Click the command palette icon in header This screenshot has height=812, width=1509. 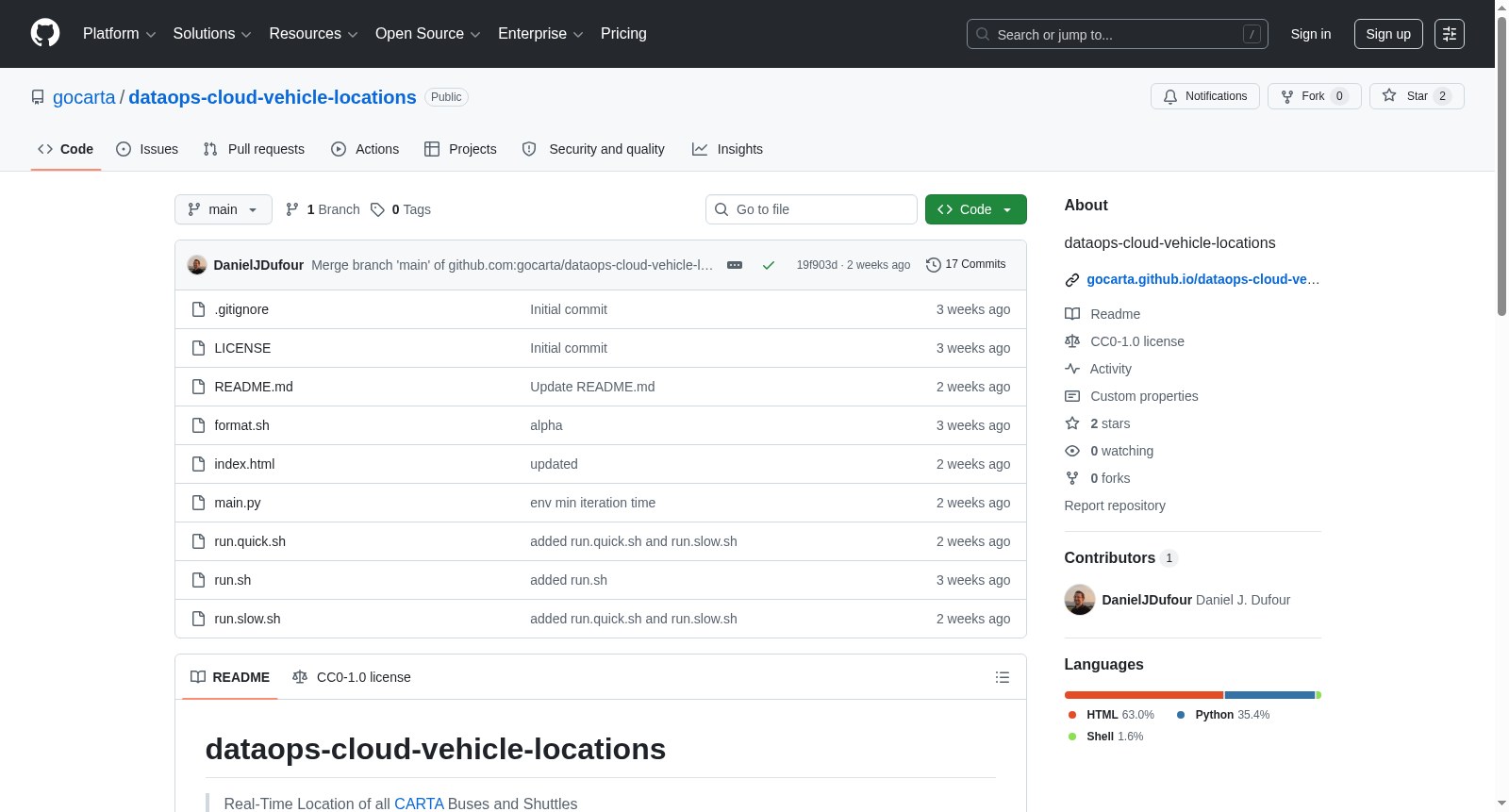click(1450, 34)
